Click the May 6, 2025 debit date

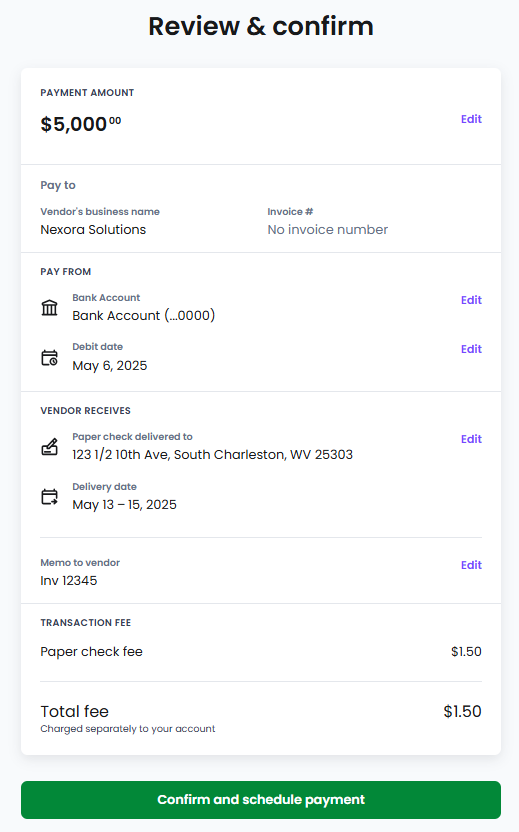[x=109, y=366]
